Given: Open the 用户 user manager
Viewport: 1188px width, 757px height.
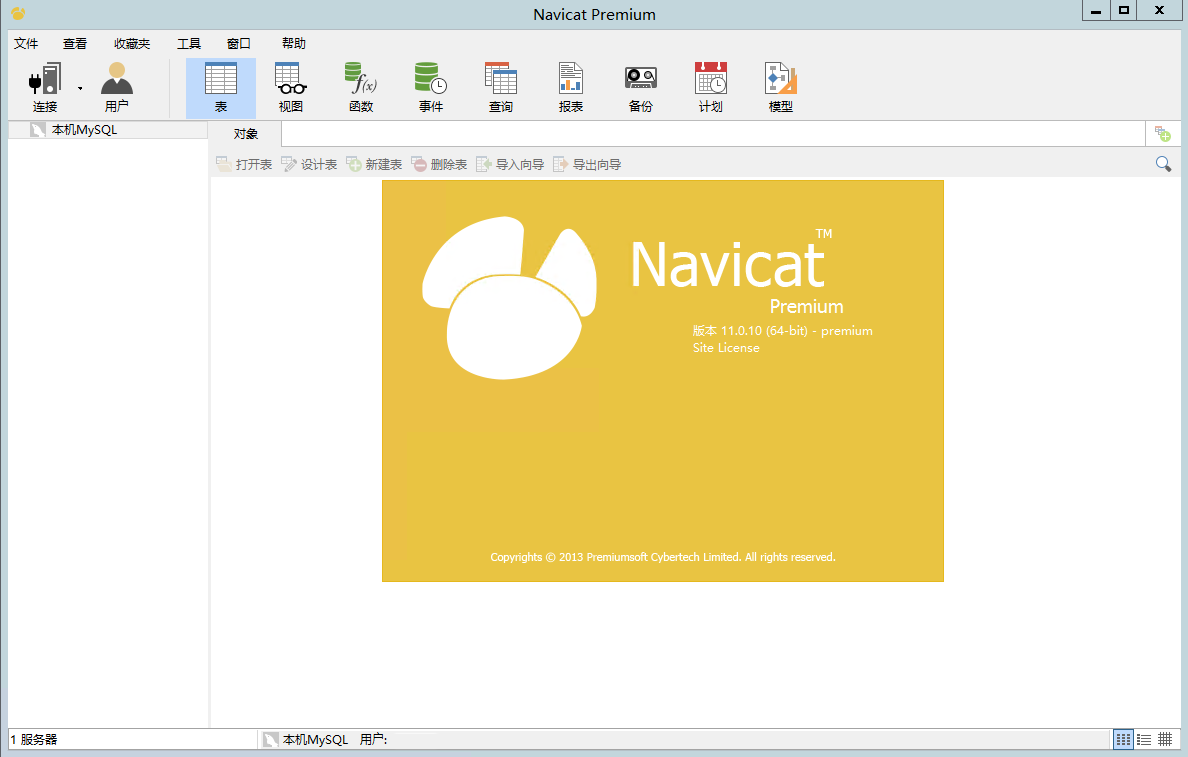Looking at the screenshot, I should [117, 88].
